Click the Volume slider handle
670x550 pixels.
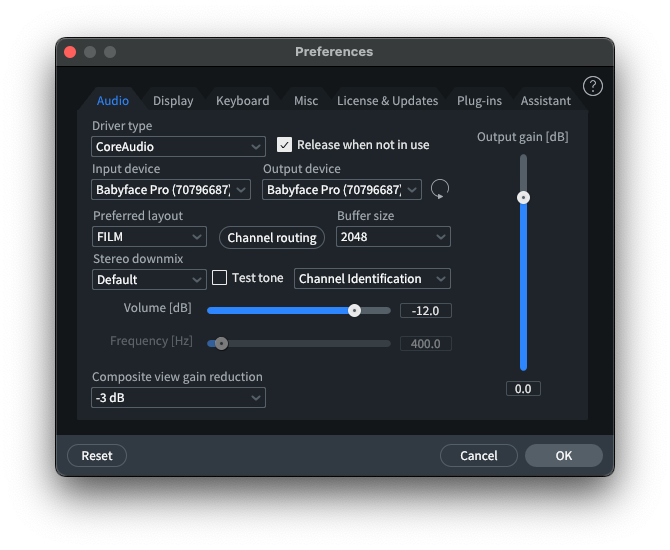coord(354,311)
